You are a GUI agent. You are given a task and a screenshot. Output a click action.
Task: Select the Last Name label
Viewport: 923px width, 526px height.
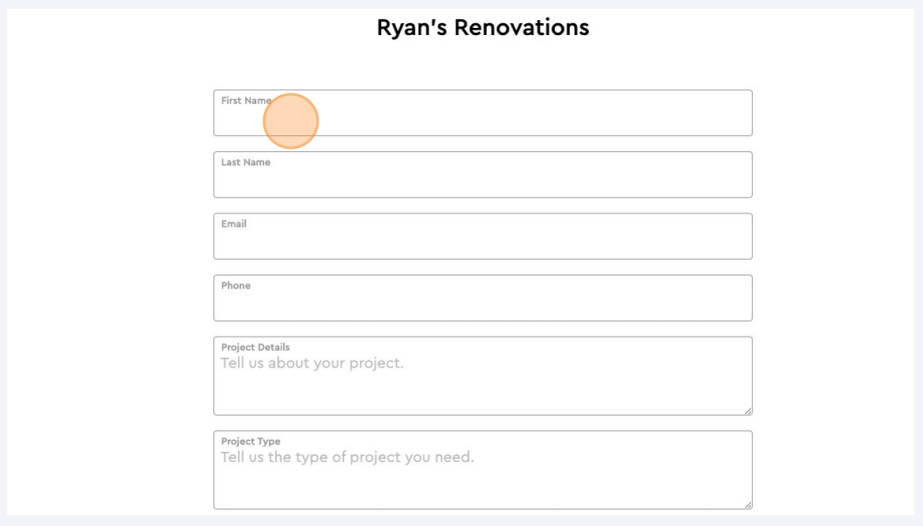tap(245, 162)
